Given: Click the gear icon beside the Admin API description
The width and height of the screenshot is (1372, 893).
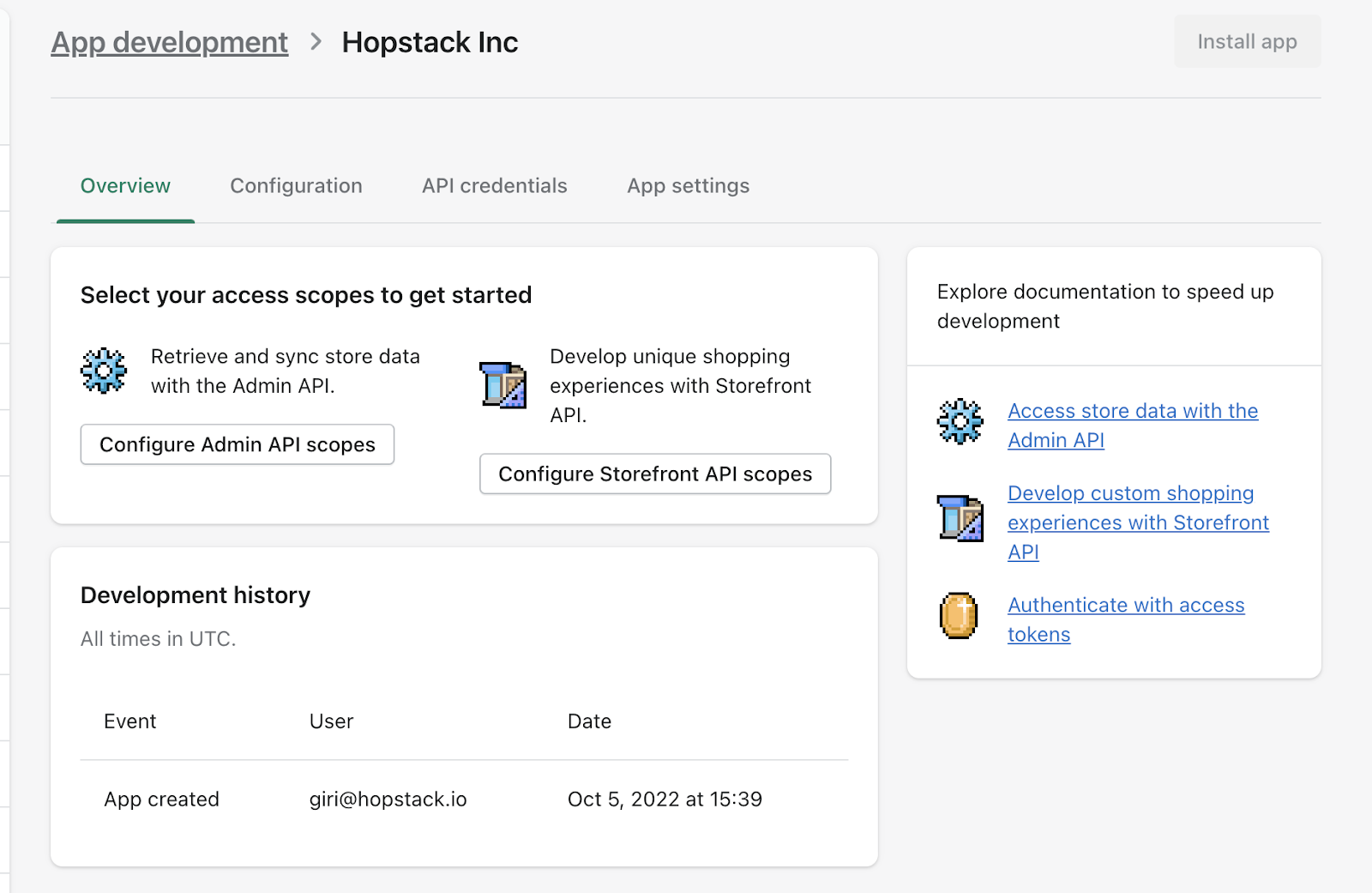Looking at the screenshot, I should click(x=104, y=371).
